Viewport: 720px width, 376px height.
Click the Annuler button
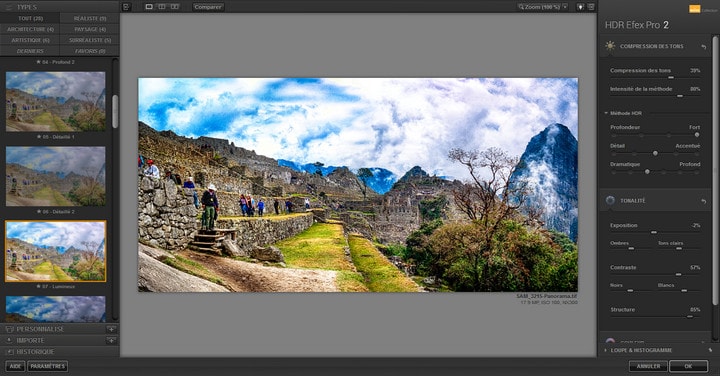[x=648, y=366]
